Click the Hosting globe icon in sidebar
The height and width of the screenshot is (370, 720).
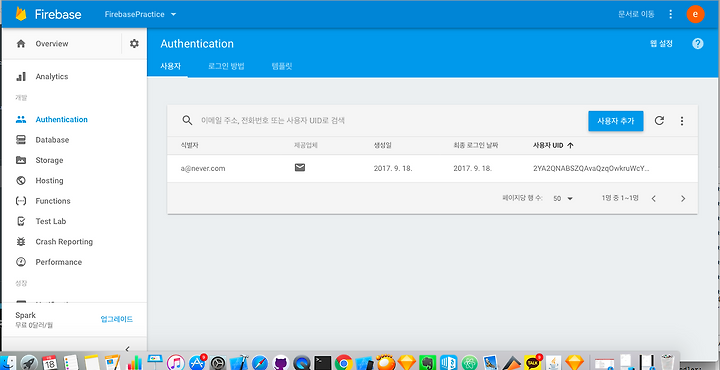point(21,180)
